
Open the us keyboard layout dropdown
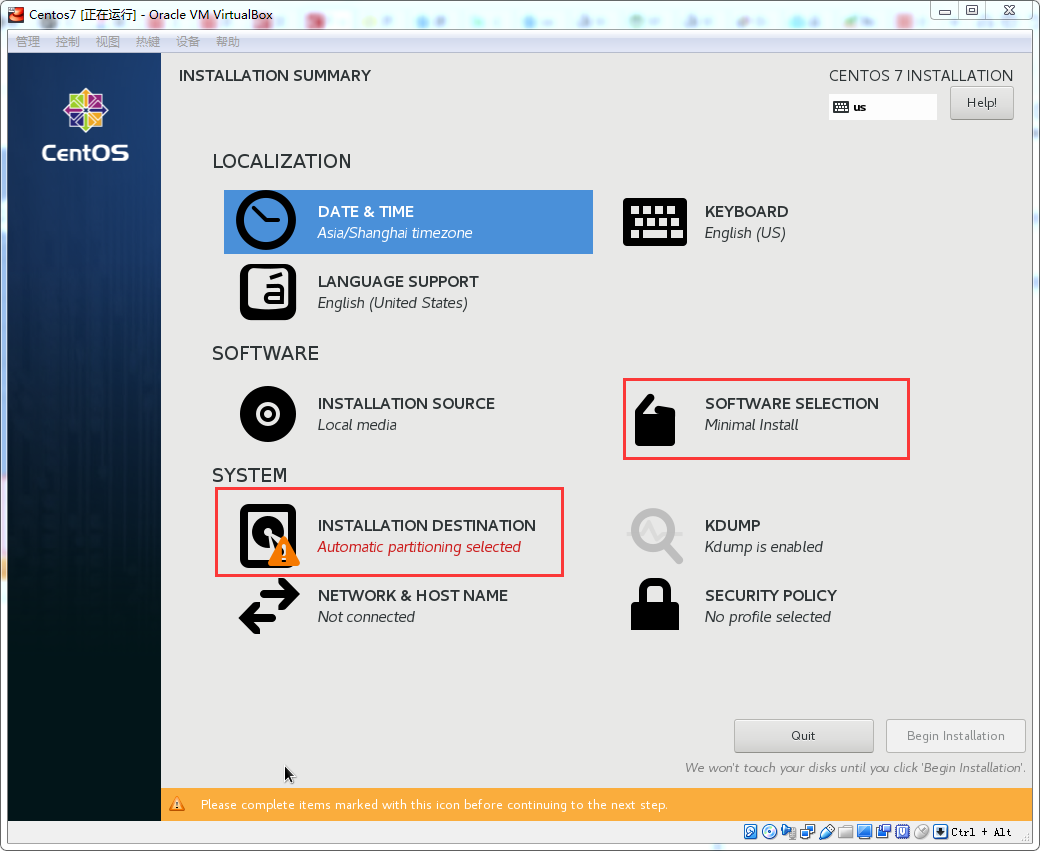point(882,107)
